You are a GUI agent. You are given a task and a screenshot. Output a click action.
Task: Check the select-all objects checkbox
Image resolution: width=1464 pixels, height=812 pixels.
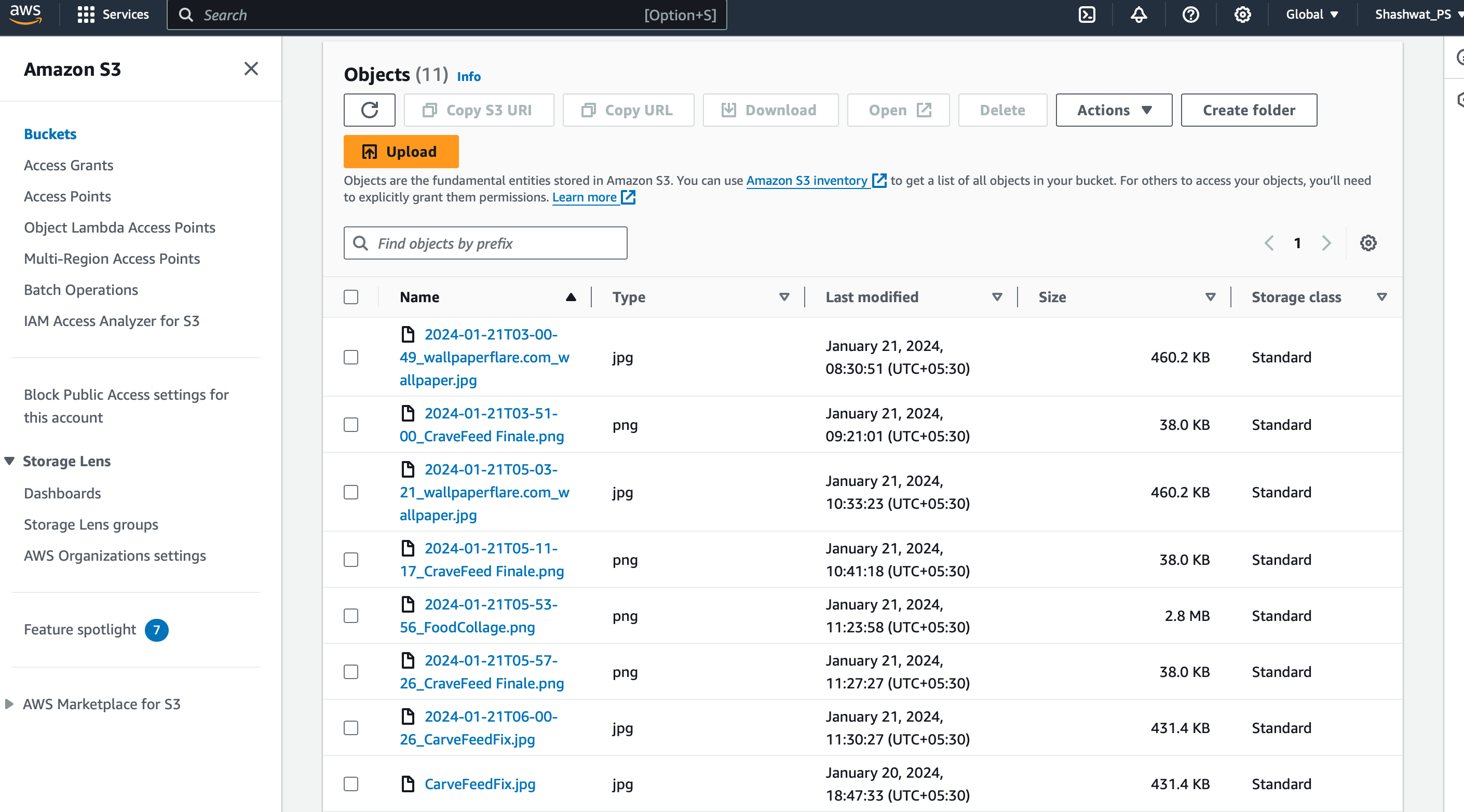[x=350, y=297]
